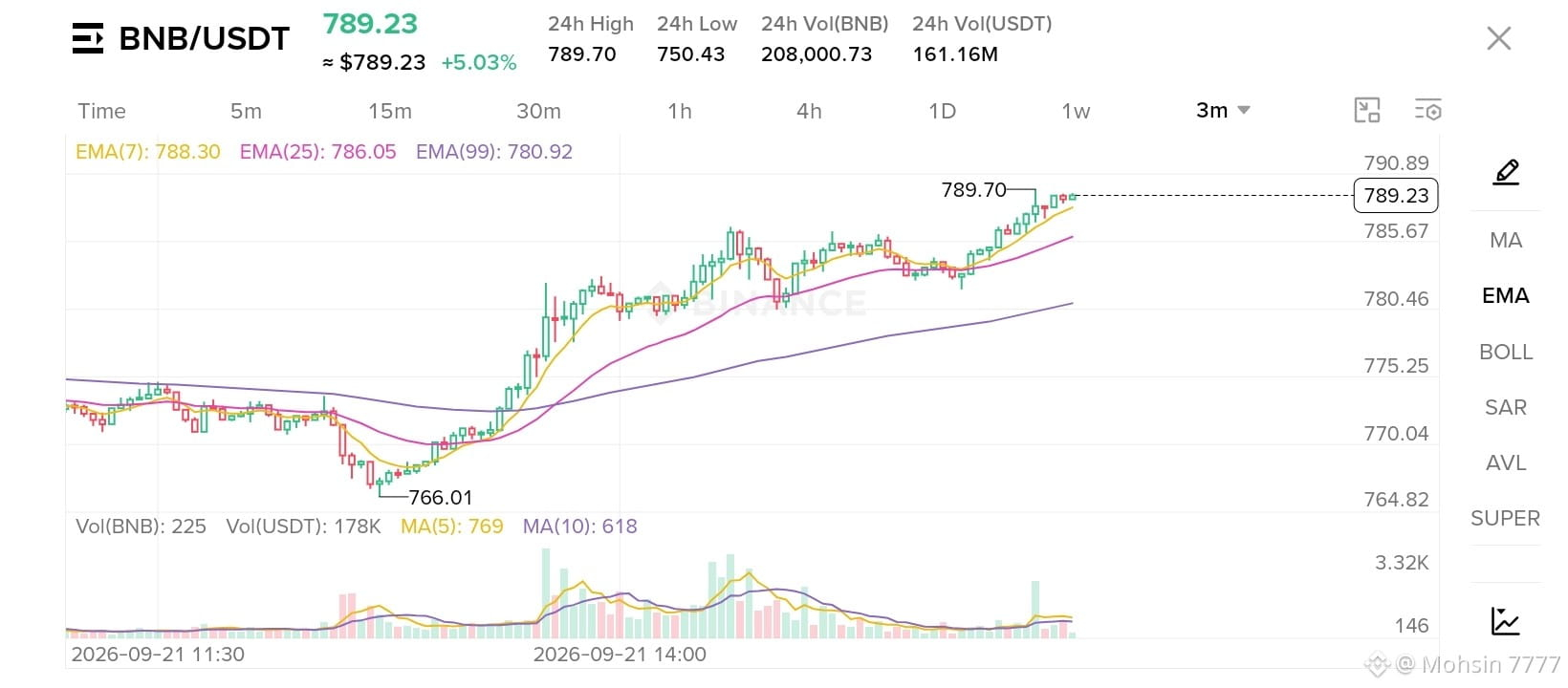Image resolution: width=1568 pixels, height=688 pixels.
Task: Select the 1D timeframe
Action: point(943,111)
